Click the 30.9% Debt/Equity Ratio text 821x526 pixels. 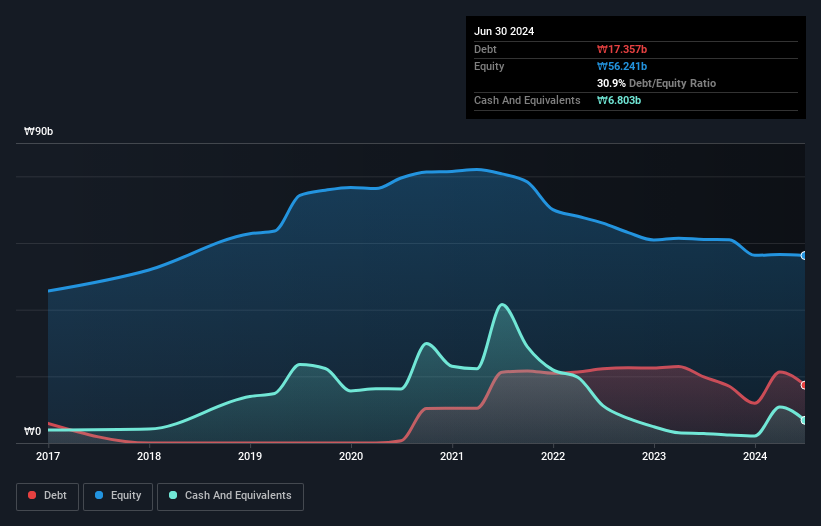point(656,83)
